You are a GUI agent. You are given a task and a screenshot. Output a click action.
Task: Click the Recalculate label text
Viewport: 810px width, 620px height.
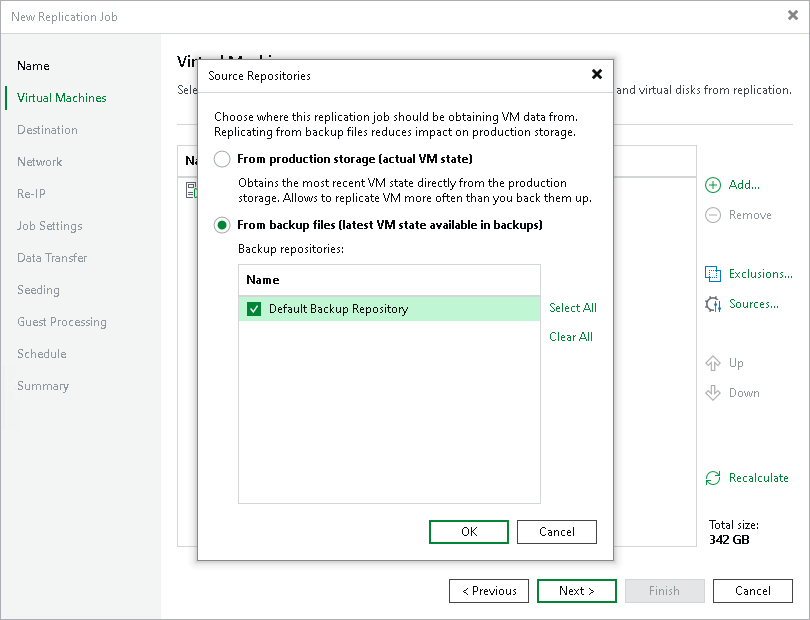[x=758, y=478]
